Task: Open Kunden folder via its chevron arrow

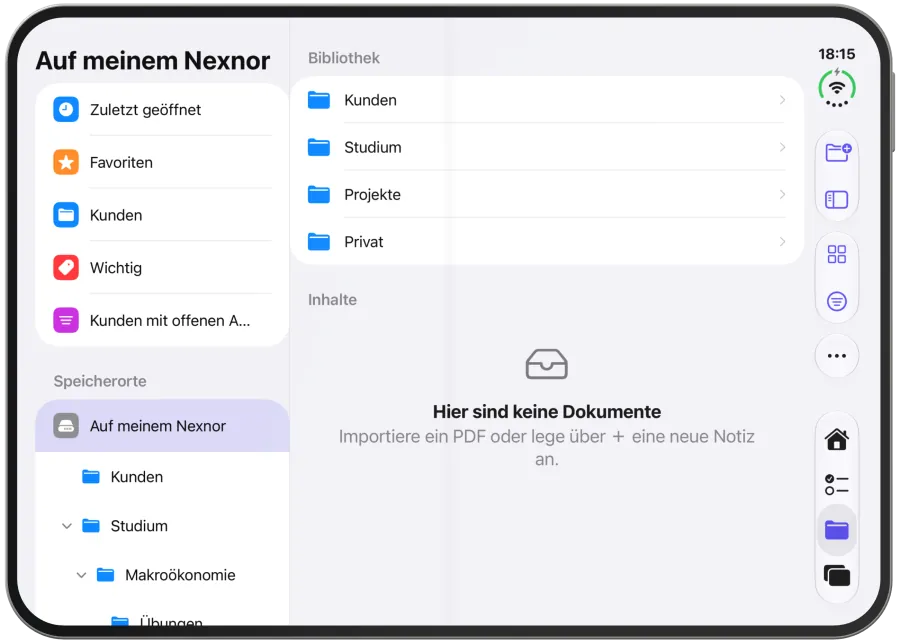Action: tap(782, 100)
